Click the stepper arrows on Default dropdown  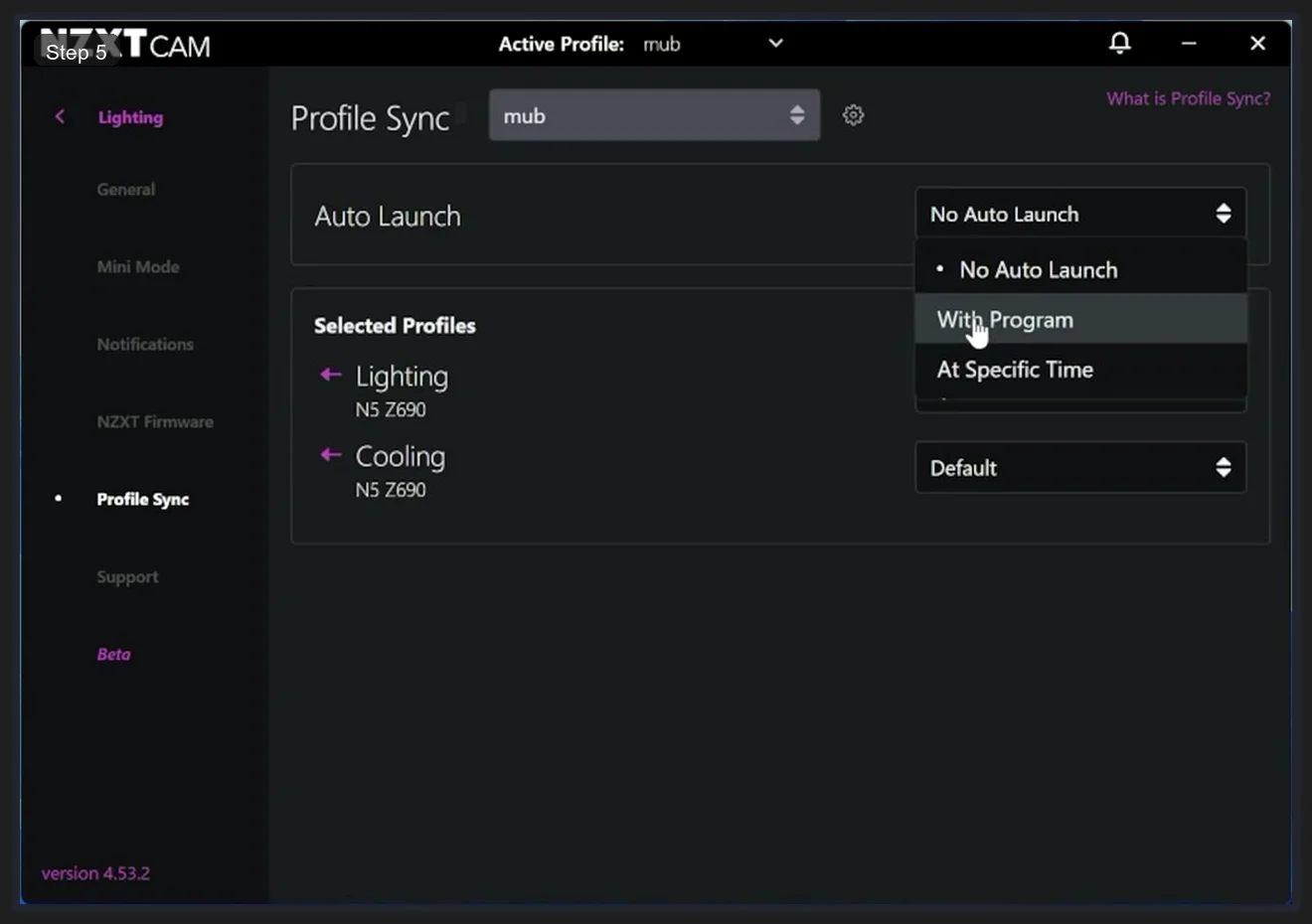pos(1223,467)
